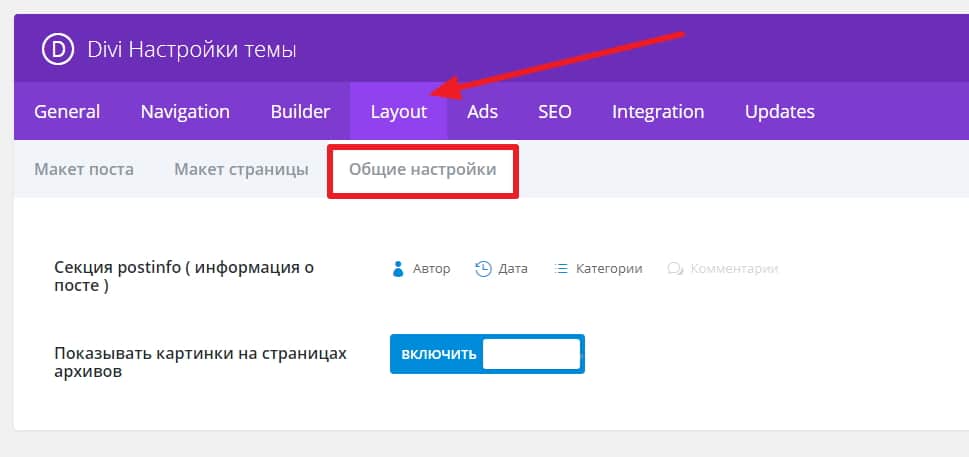Switch to the Integration tab
Viewport: 969px width, 457px height.
click(658, 112)
